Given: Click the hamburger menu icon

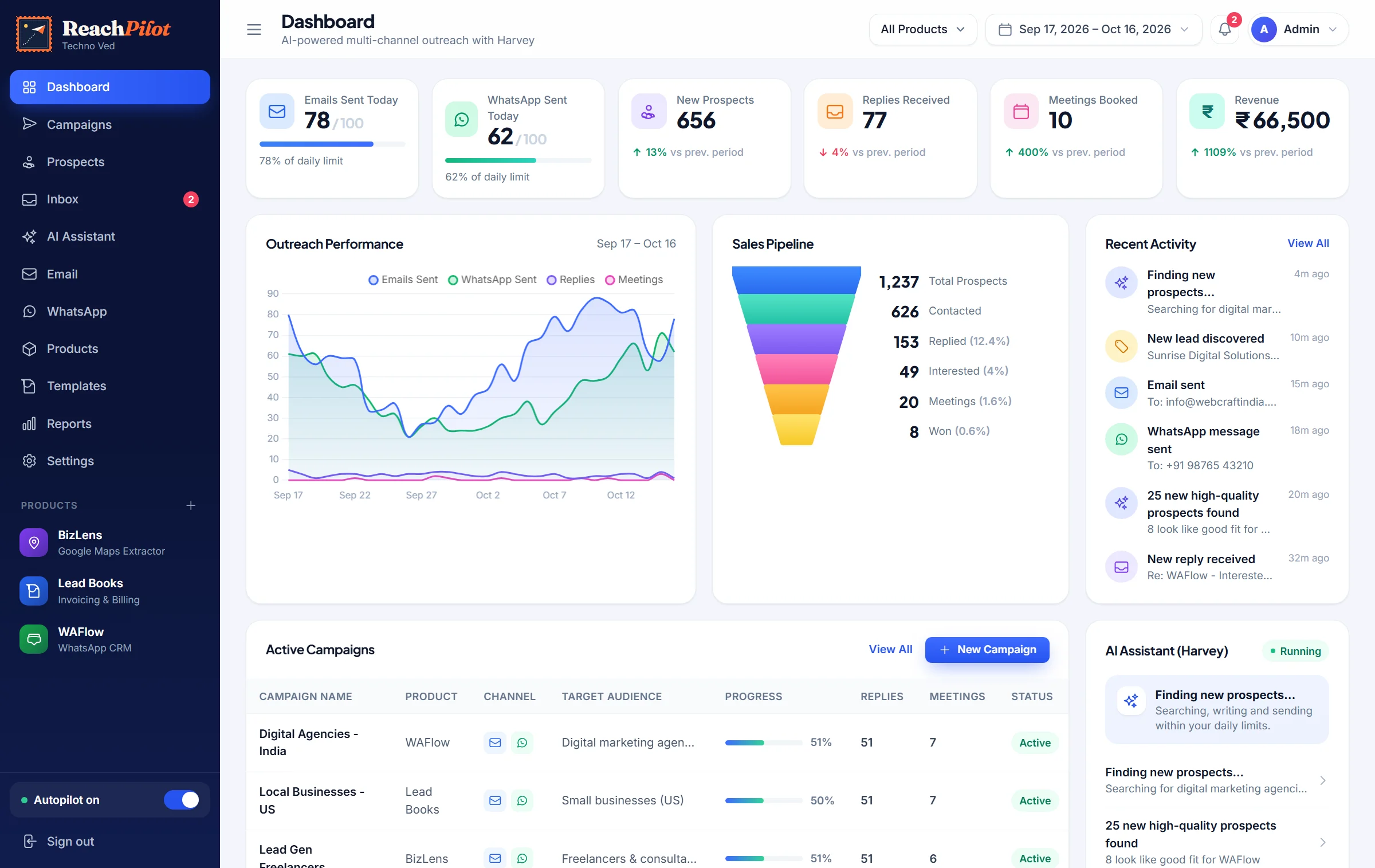Looking at the screenshot, I should point(254,29).
